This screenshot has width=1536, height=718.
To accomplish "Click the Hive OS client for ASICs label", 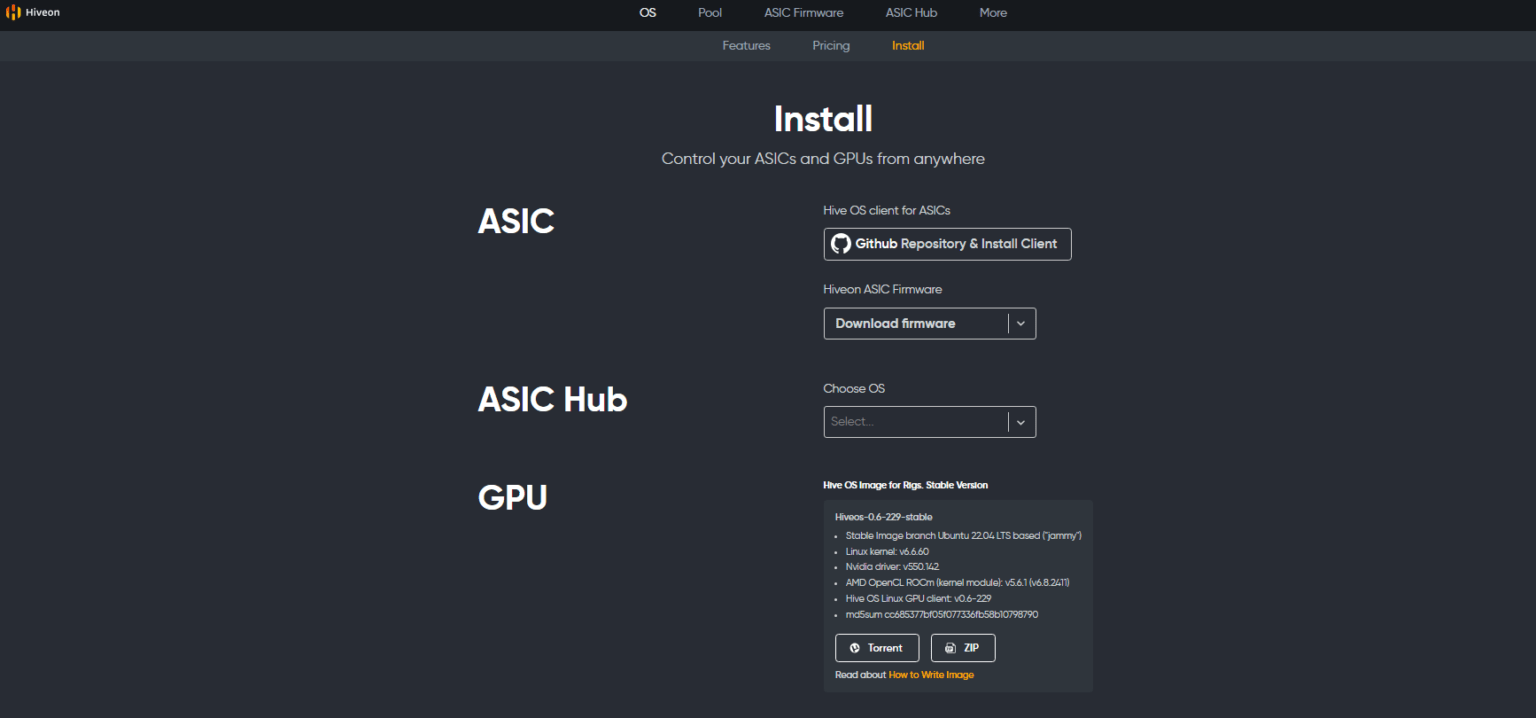I will [886, 211].
